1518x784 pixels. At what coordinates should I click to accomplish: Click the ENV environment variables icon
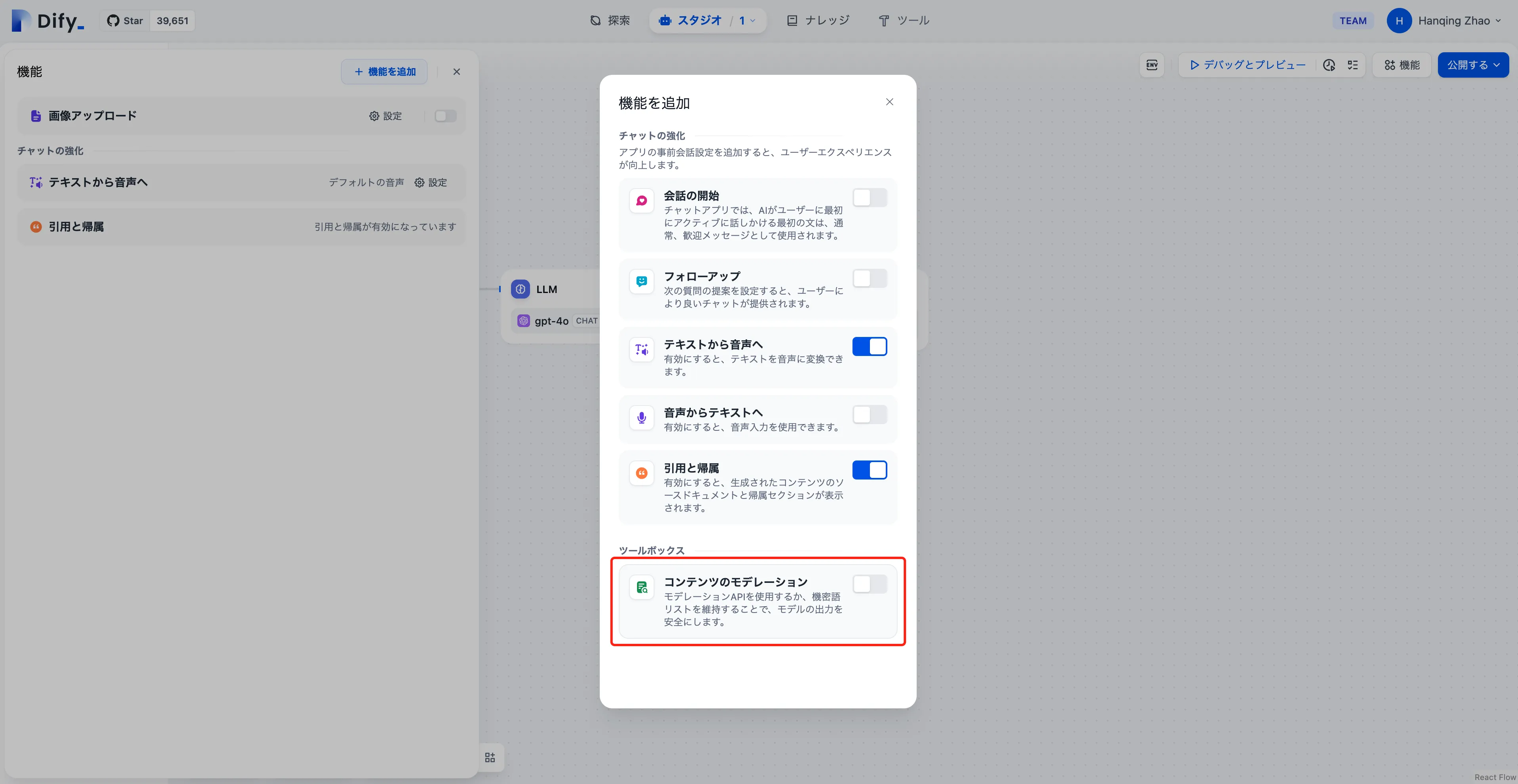pyautogui.click(x=1152, y=65)
